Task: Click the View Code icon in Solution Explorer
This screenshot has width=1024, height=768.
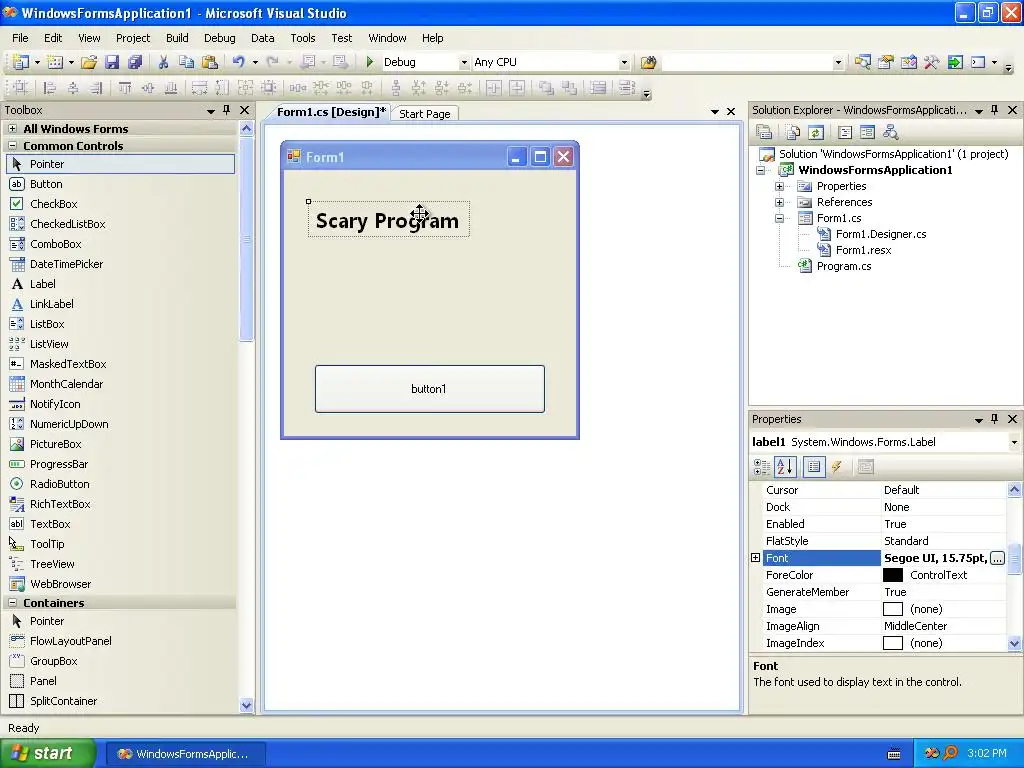Action: coord(844,133)
